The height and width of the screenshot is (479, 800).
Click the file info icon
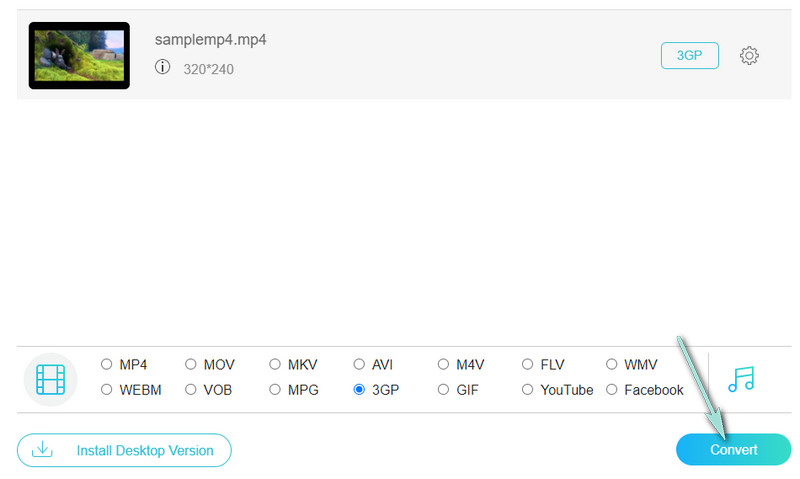click(163, 68)
